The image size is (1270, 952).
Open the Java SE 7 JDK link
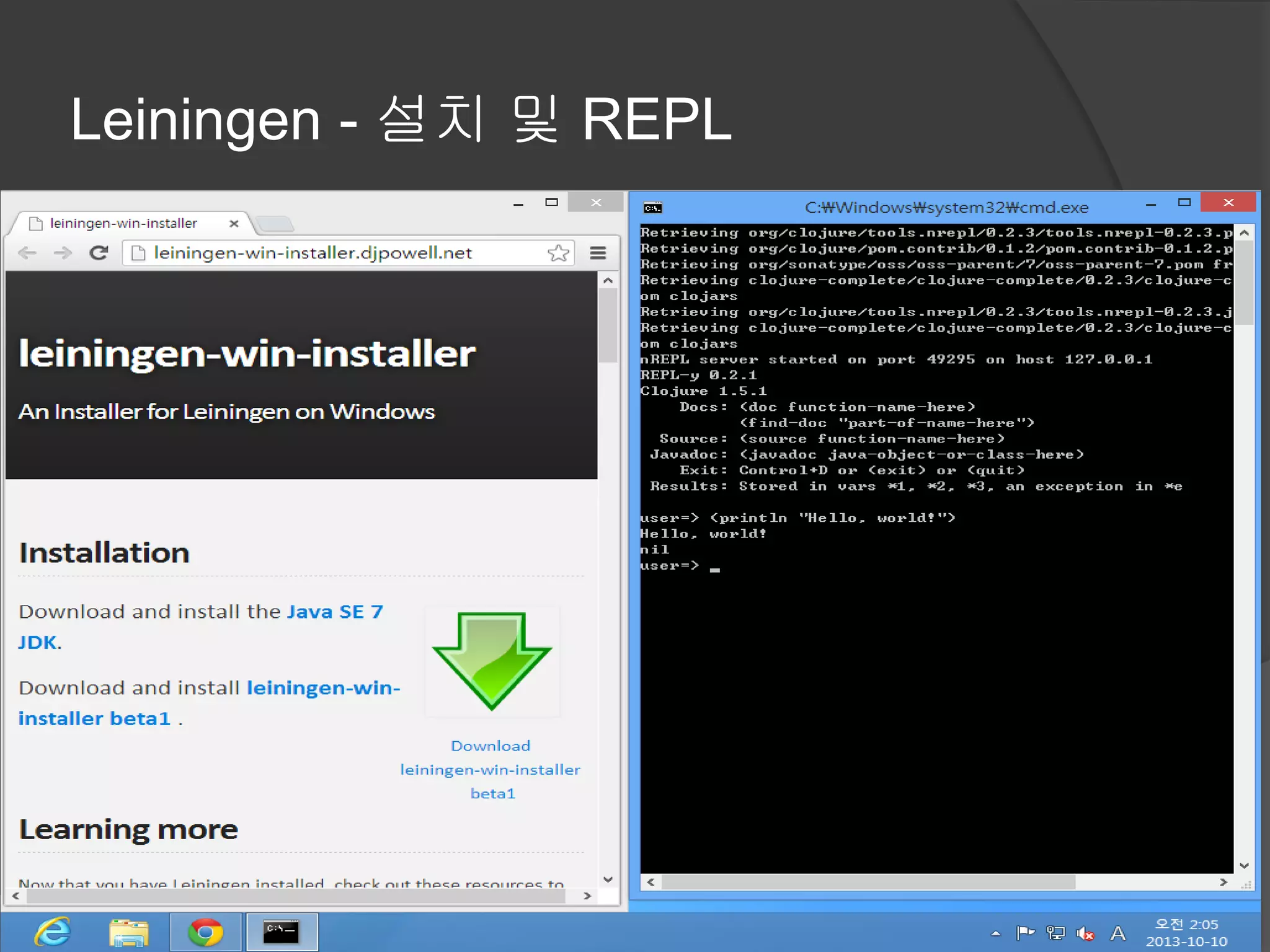coord(201,627)
